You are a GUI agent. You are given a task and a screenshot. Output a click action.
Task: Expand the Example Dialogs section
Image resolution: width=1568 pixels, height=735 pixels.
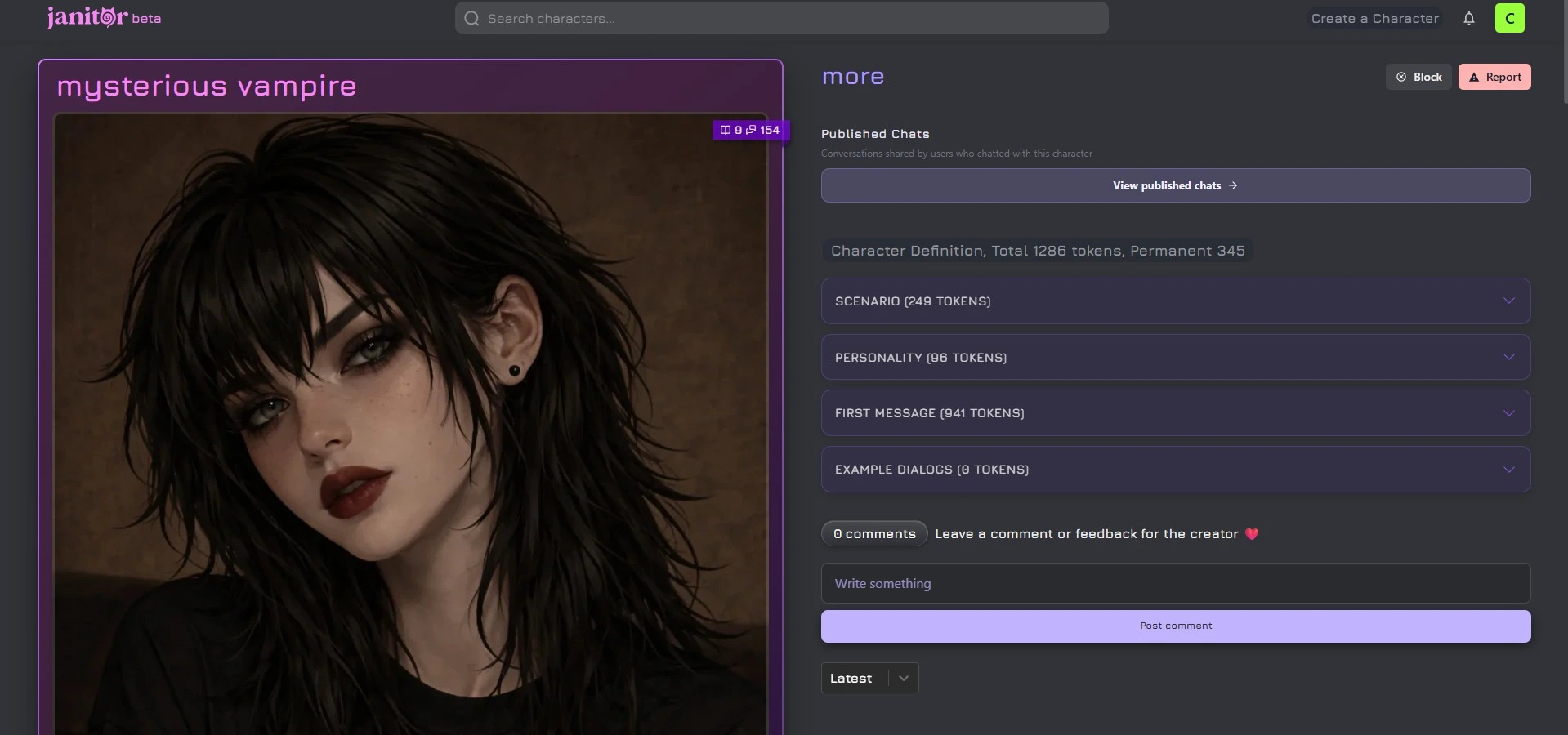[1175, 469]
